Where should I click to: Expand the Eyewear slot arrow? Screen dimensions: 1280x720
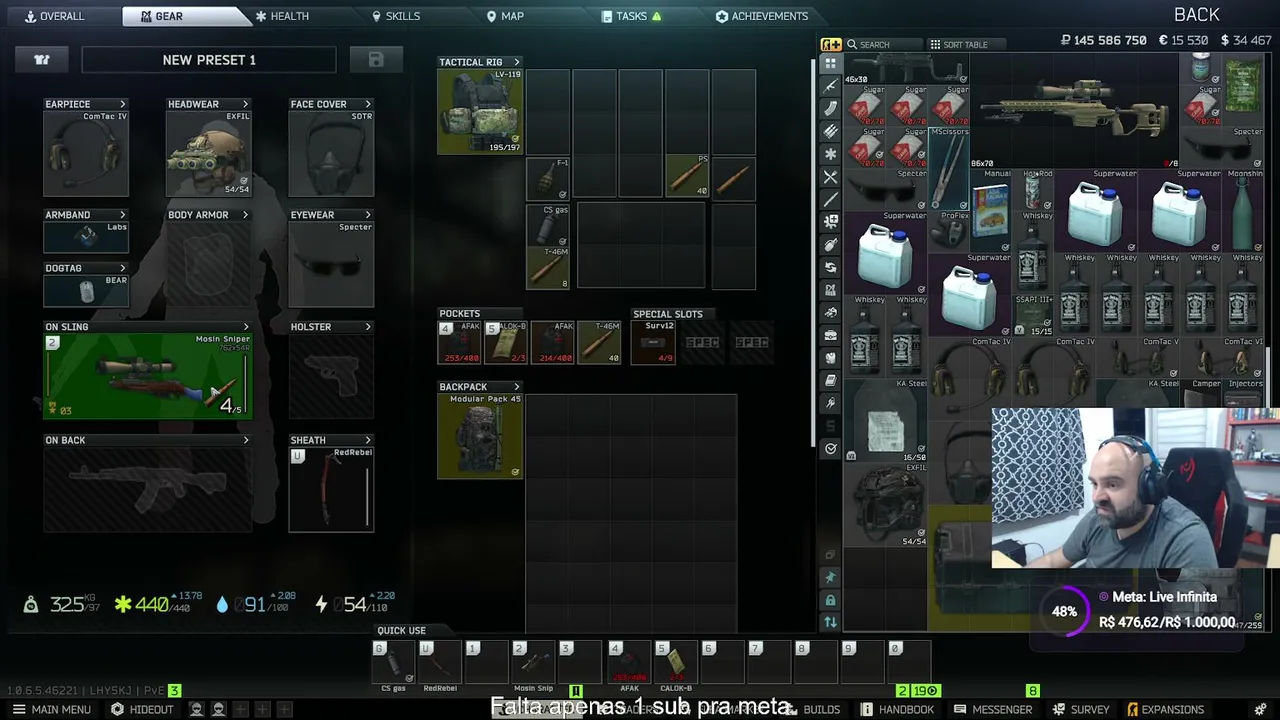[368, 215]
